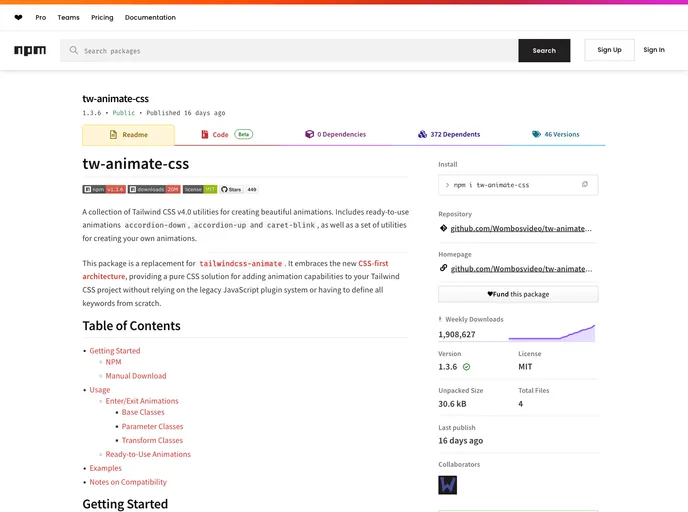The image size is (688, 512).
Task: Switch to the 46 Versions tab
Action: point(555,134)
